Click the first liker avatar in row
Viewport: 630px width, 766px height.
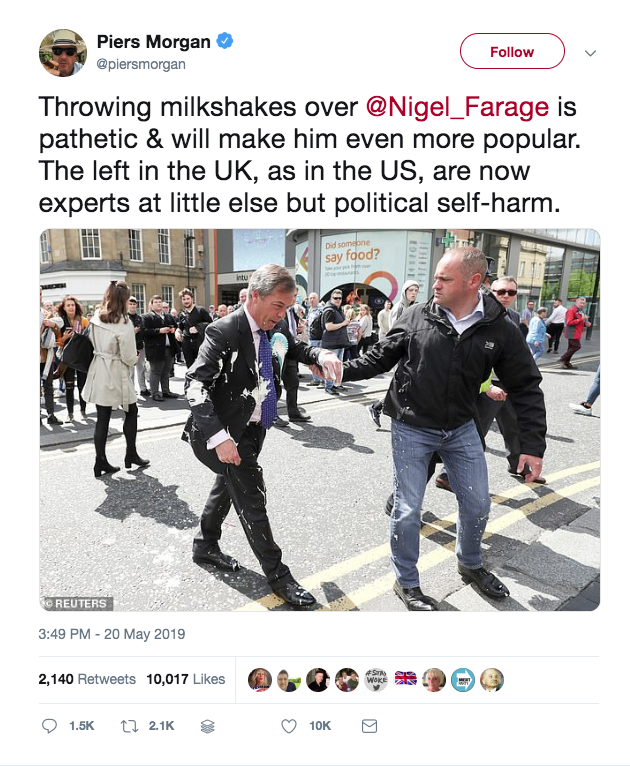pyautogui.click(x=259, y=679)
